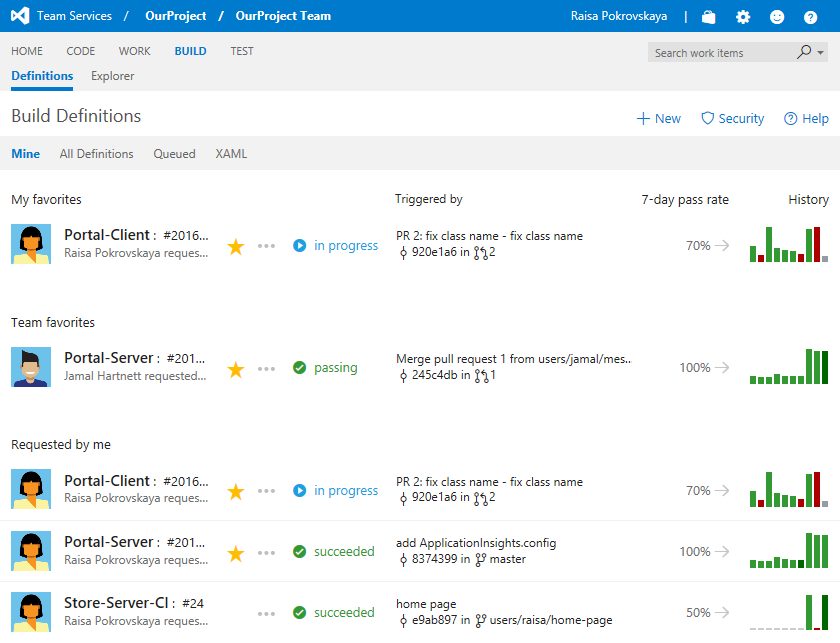Show the All Definitions view

point(96,154)
